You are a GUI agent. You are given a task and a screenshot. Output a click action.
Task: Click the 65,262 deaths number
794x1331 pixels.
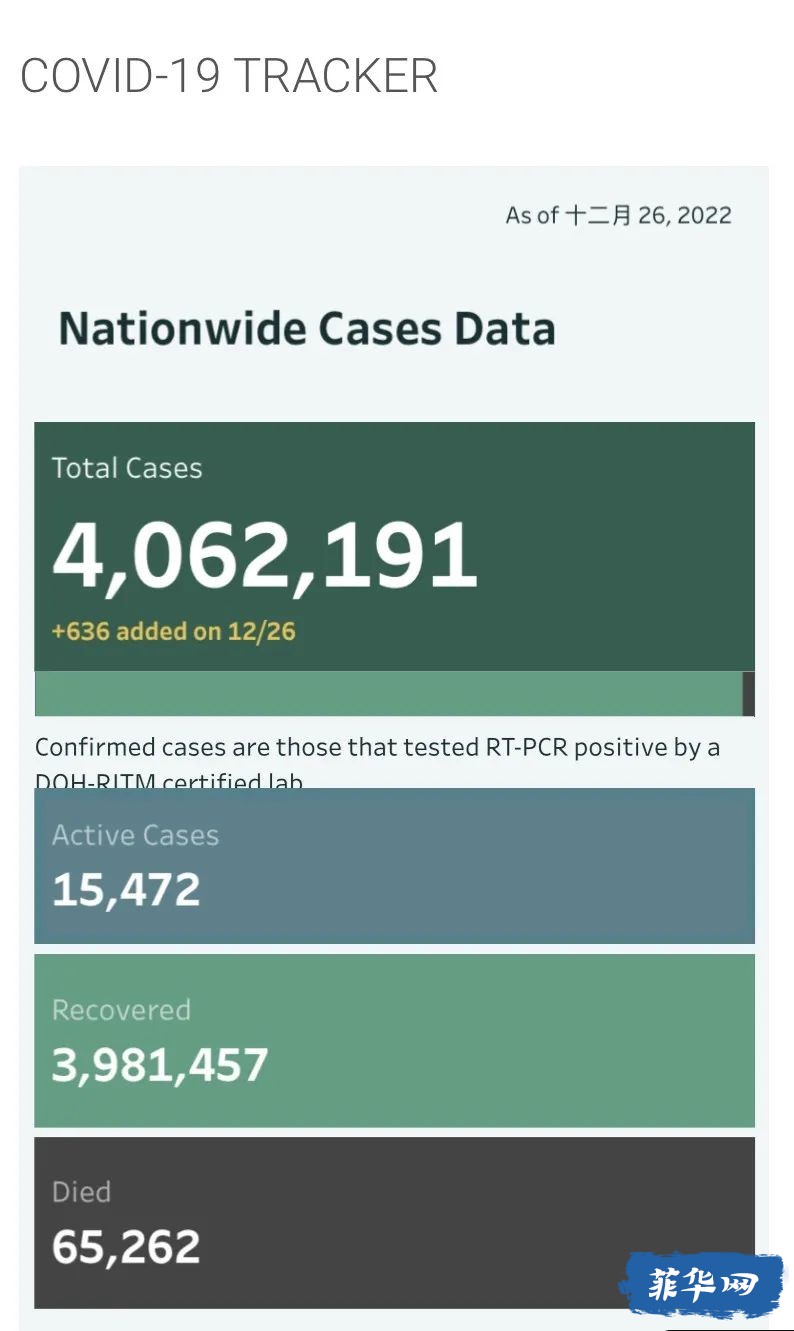(x=126, y=1247)
